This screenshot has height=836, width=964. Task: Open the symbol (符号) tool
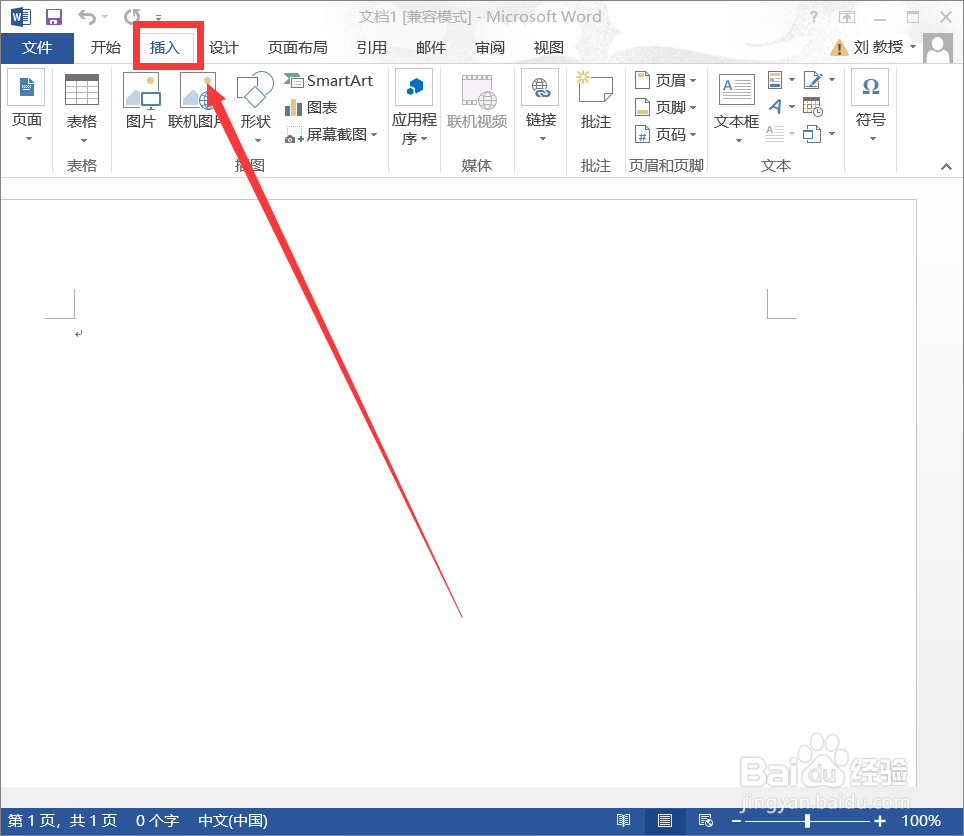click(x=869, y=100)
